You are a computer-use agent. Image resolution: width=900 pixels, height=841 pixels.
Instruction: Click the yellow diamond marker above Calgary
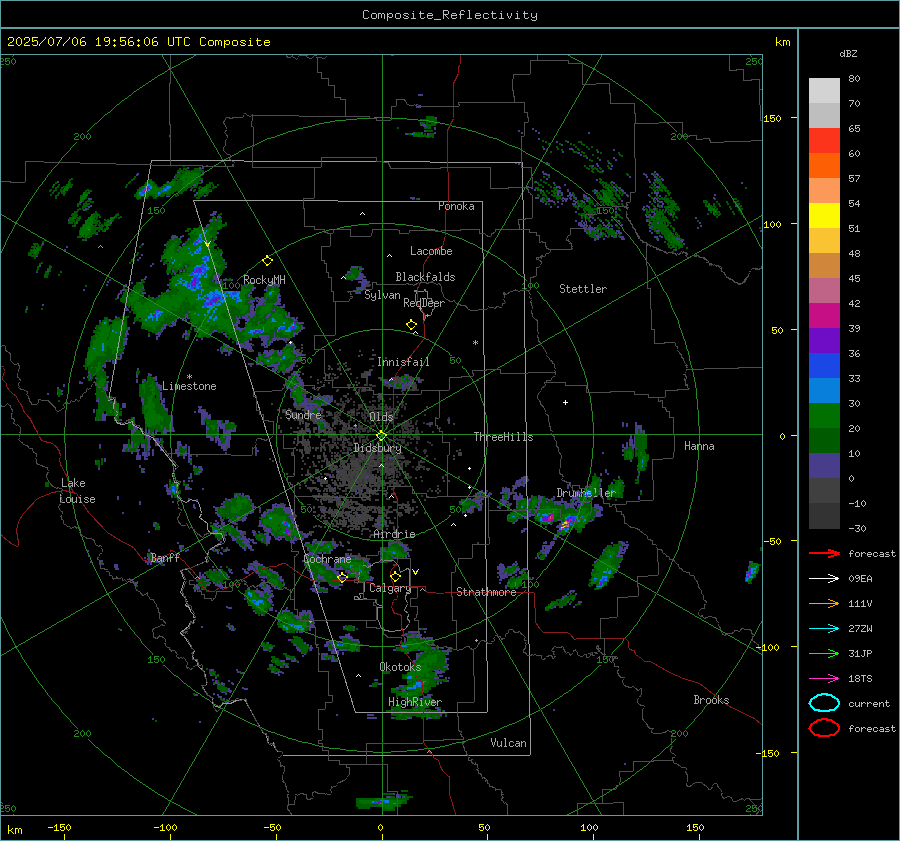395,576
